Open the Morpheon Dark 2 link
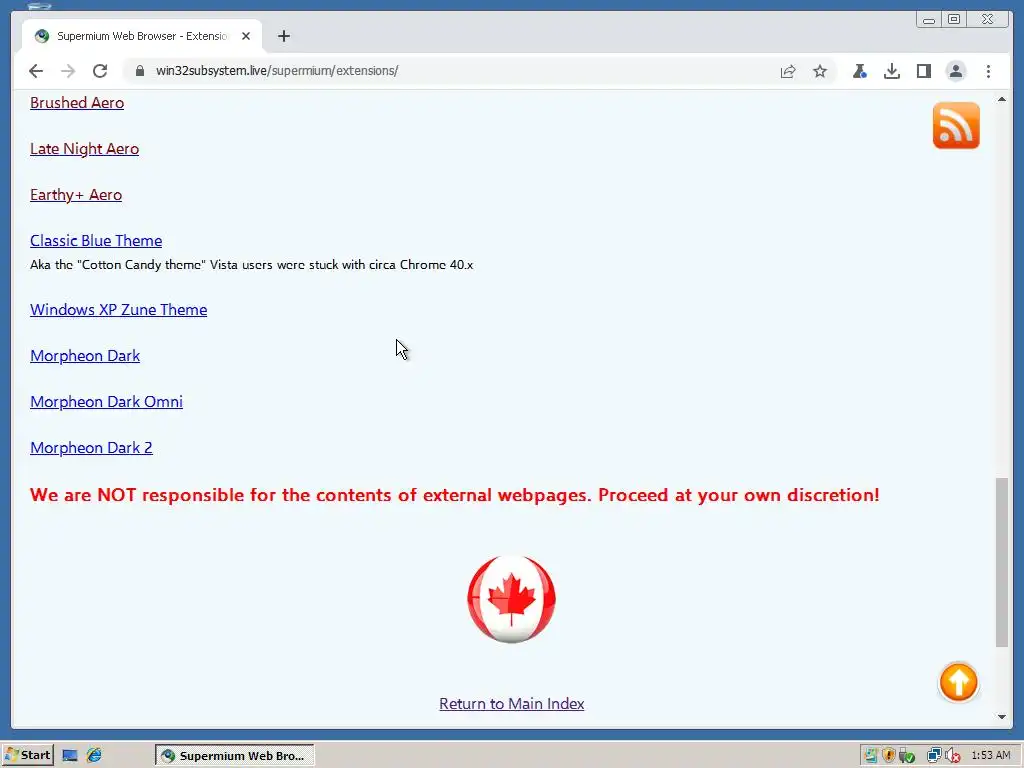 coord(91,447)
